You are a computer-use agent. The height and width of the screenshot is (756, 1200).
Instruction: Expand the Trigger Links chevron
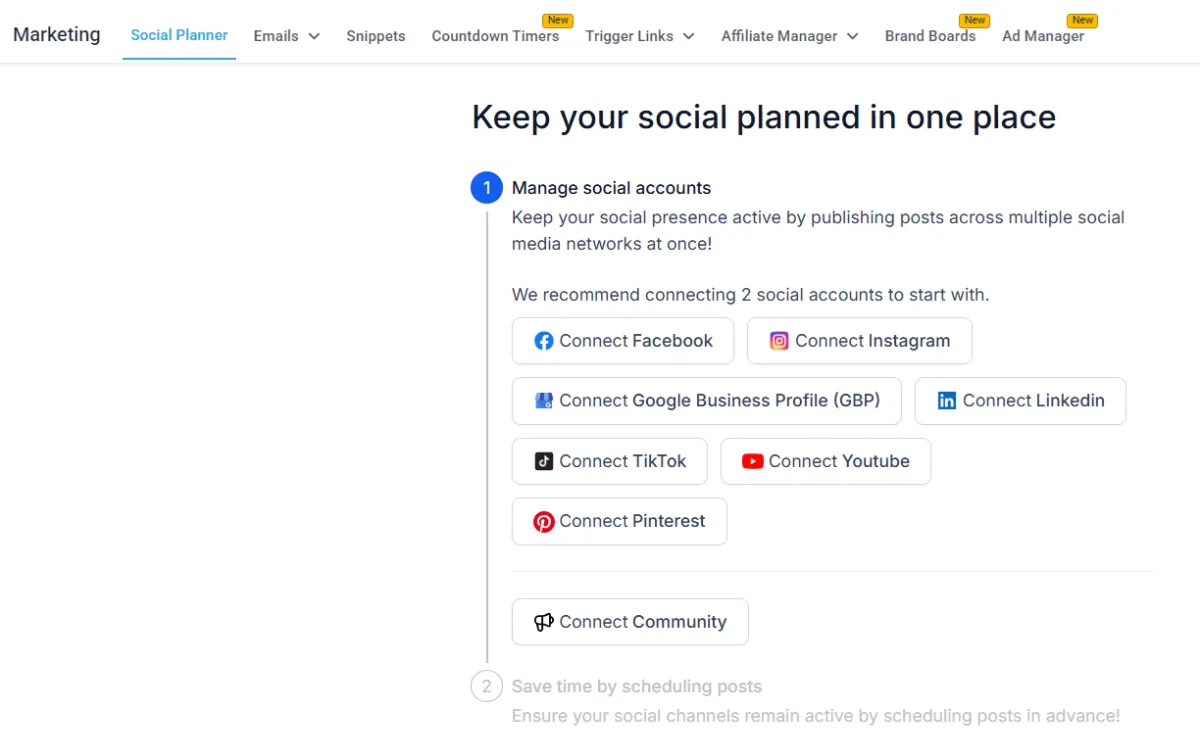tap(689, 36)
